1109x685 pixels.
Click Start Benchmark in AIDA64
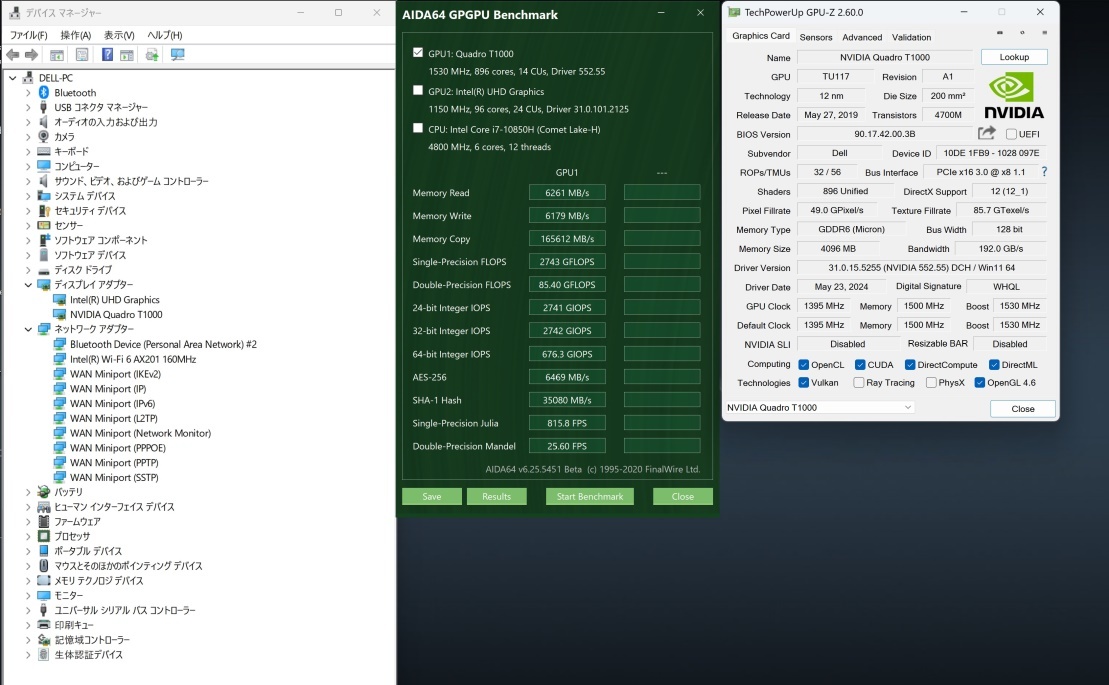click(x=590, y=496)
